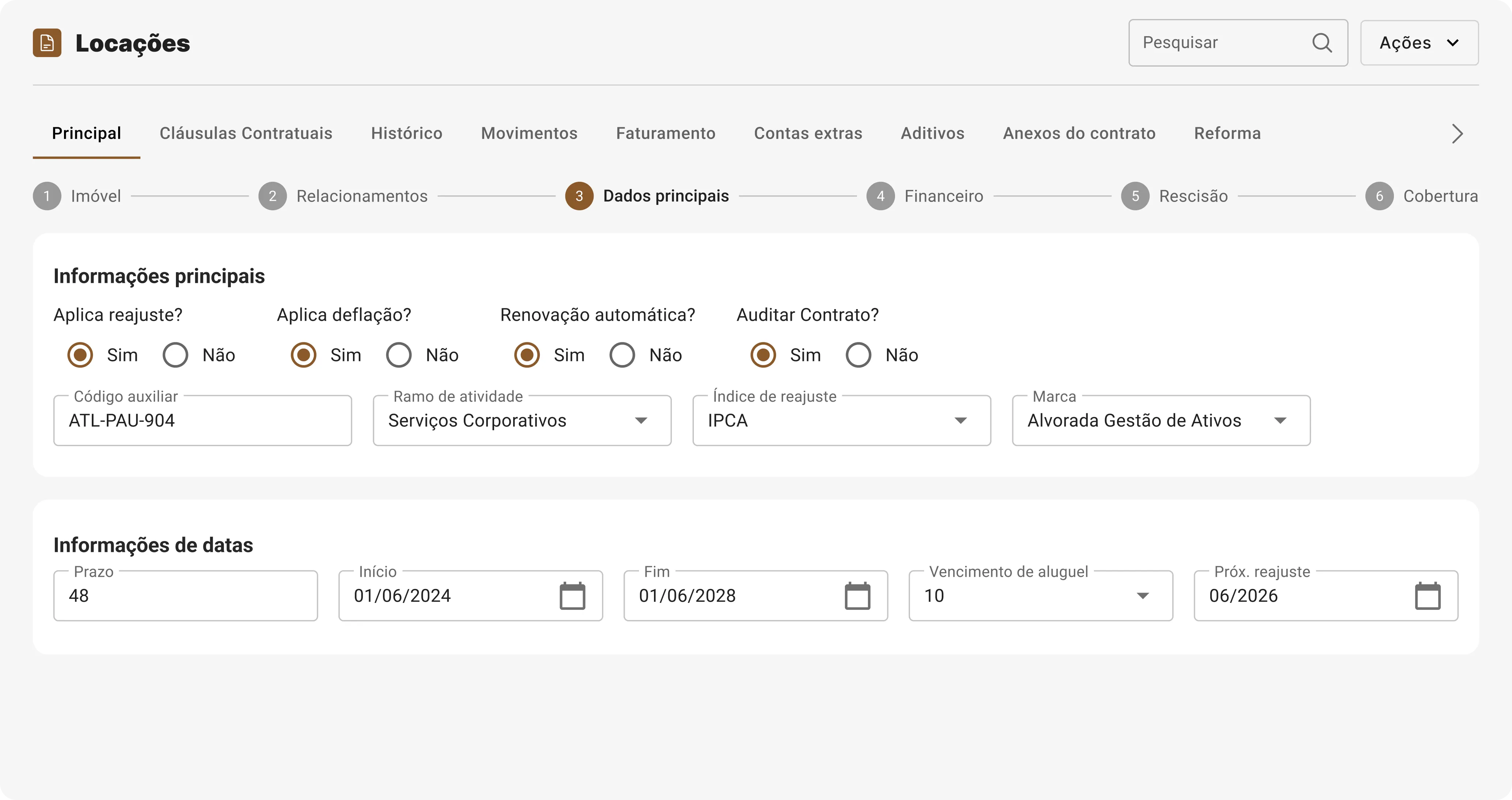Image resolution: width=1512 pixels, height=800 pixels.
Task: Switch to the Cláusulas Contratuais tab
Action: pos(246,133)
